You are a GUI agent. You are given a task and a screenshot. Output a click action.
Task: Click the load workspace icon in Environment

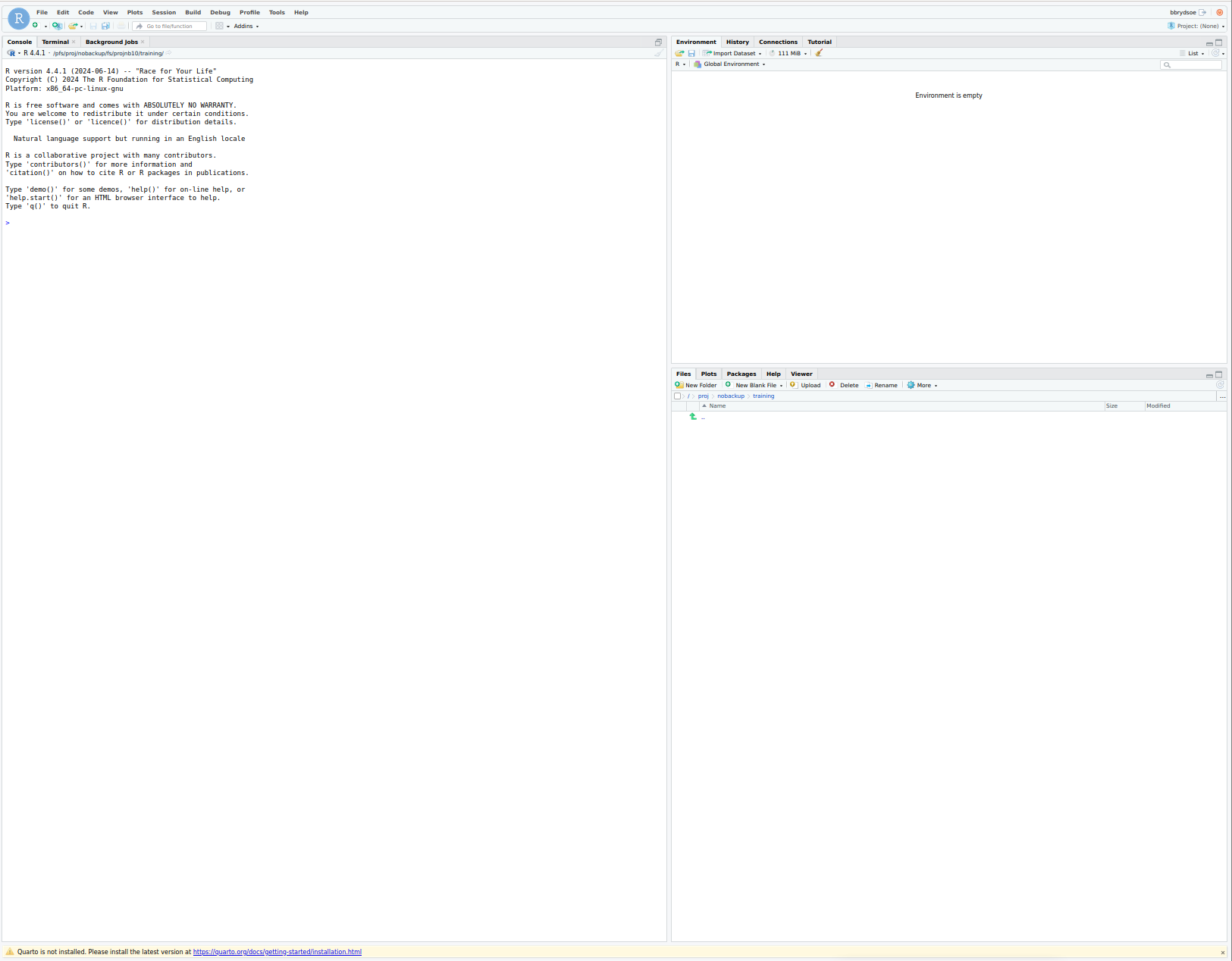tap(680, 53)
